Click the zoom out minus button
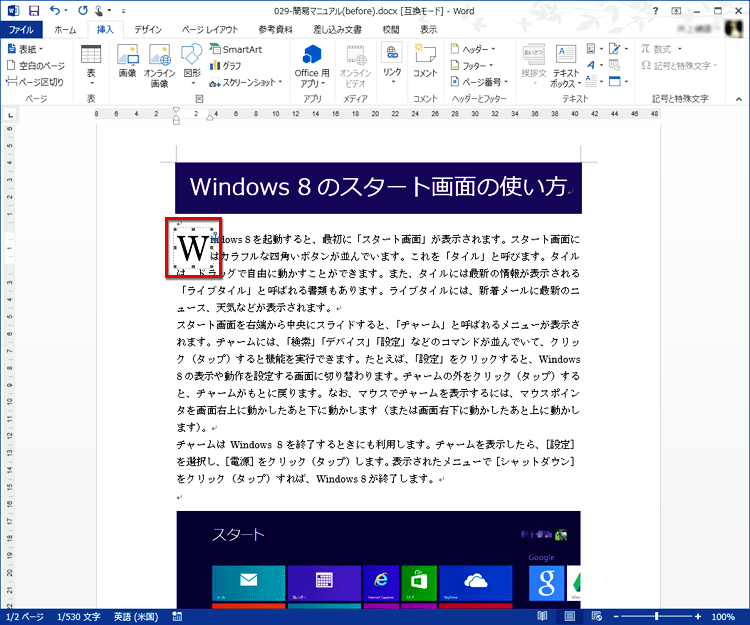The width and height of the screenshot is (750, 625). (x=616, y=617)
